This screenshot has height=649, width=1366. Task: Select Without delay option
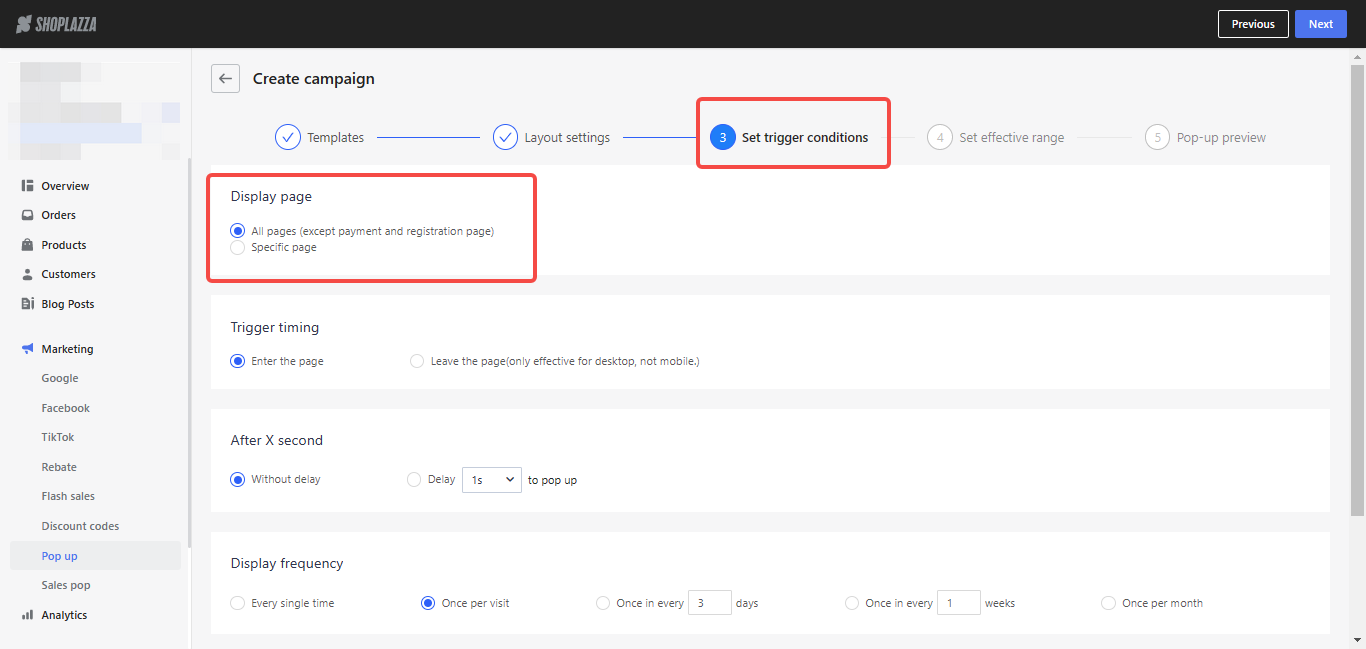click(238, 479)
